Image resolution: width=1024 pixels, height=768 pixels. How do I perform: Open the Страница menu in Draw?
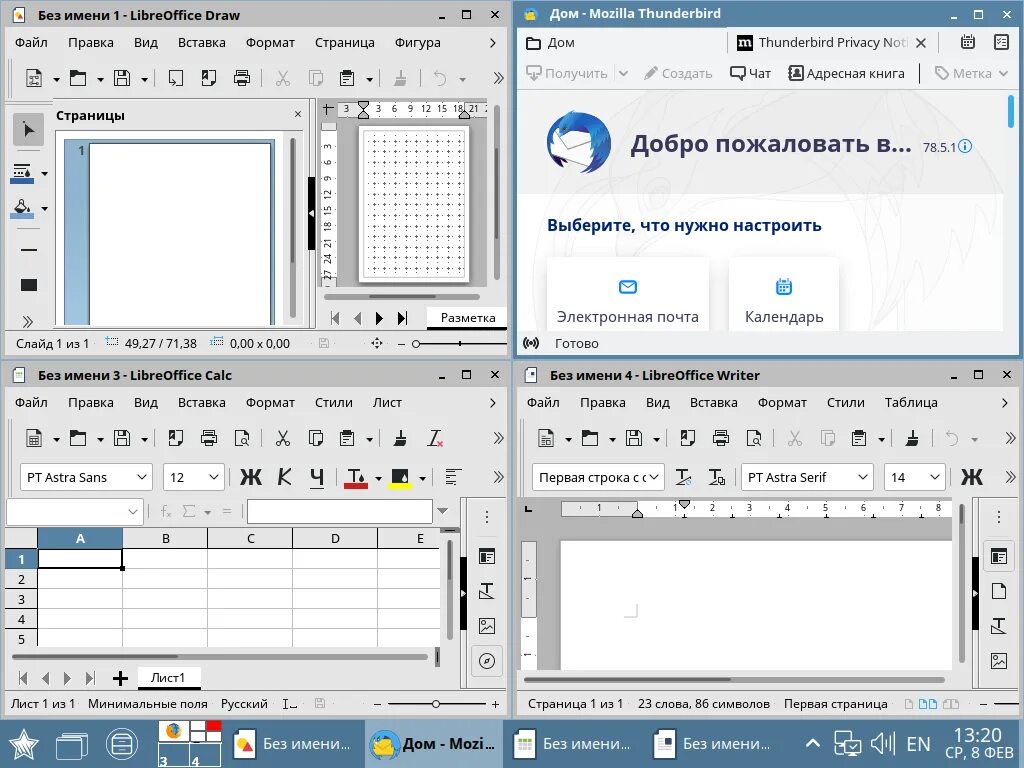point(345,42)
